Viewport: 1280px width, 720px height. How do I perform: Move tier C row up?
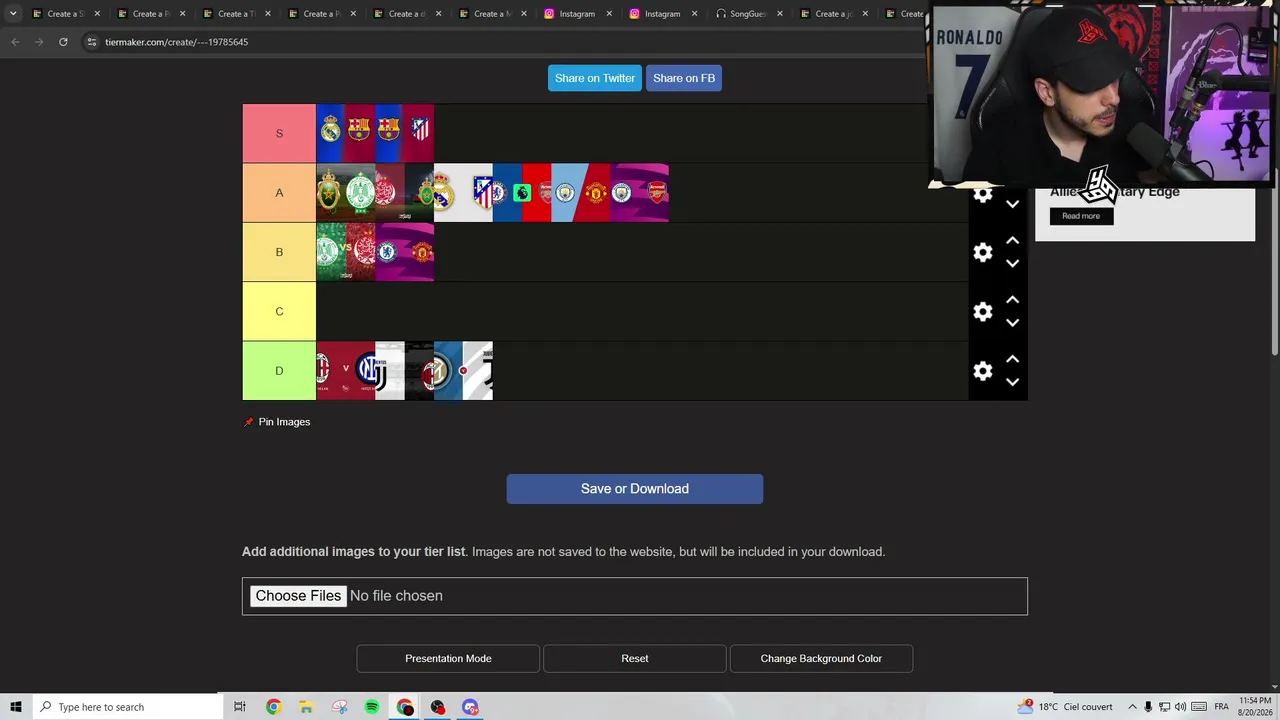1012,300
